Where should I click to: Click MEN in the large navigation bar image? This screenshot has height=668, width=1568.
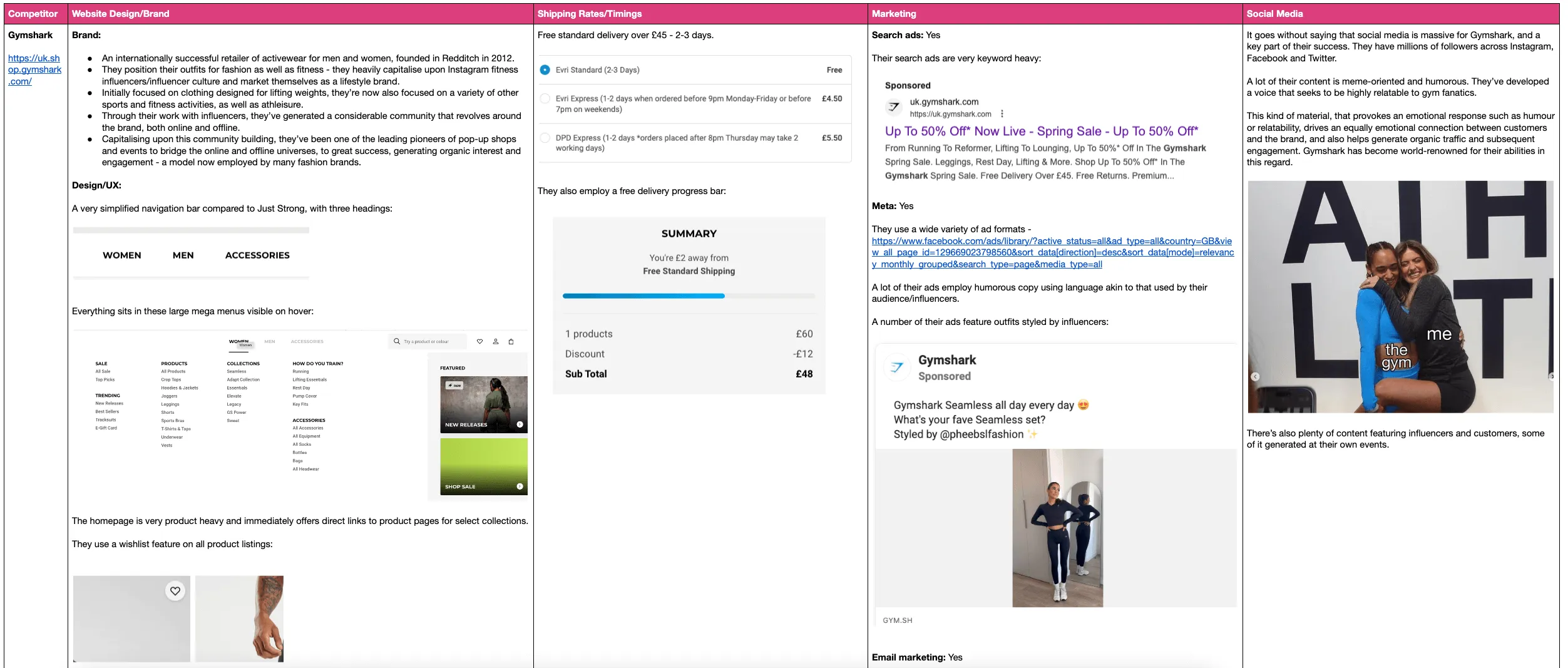[x=183, y=255]
